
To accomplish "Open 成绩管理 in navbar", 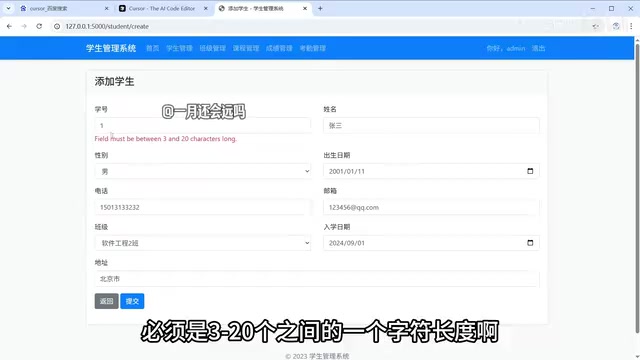I will (x=279, y=48).
